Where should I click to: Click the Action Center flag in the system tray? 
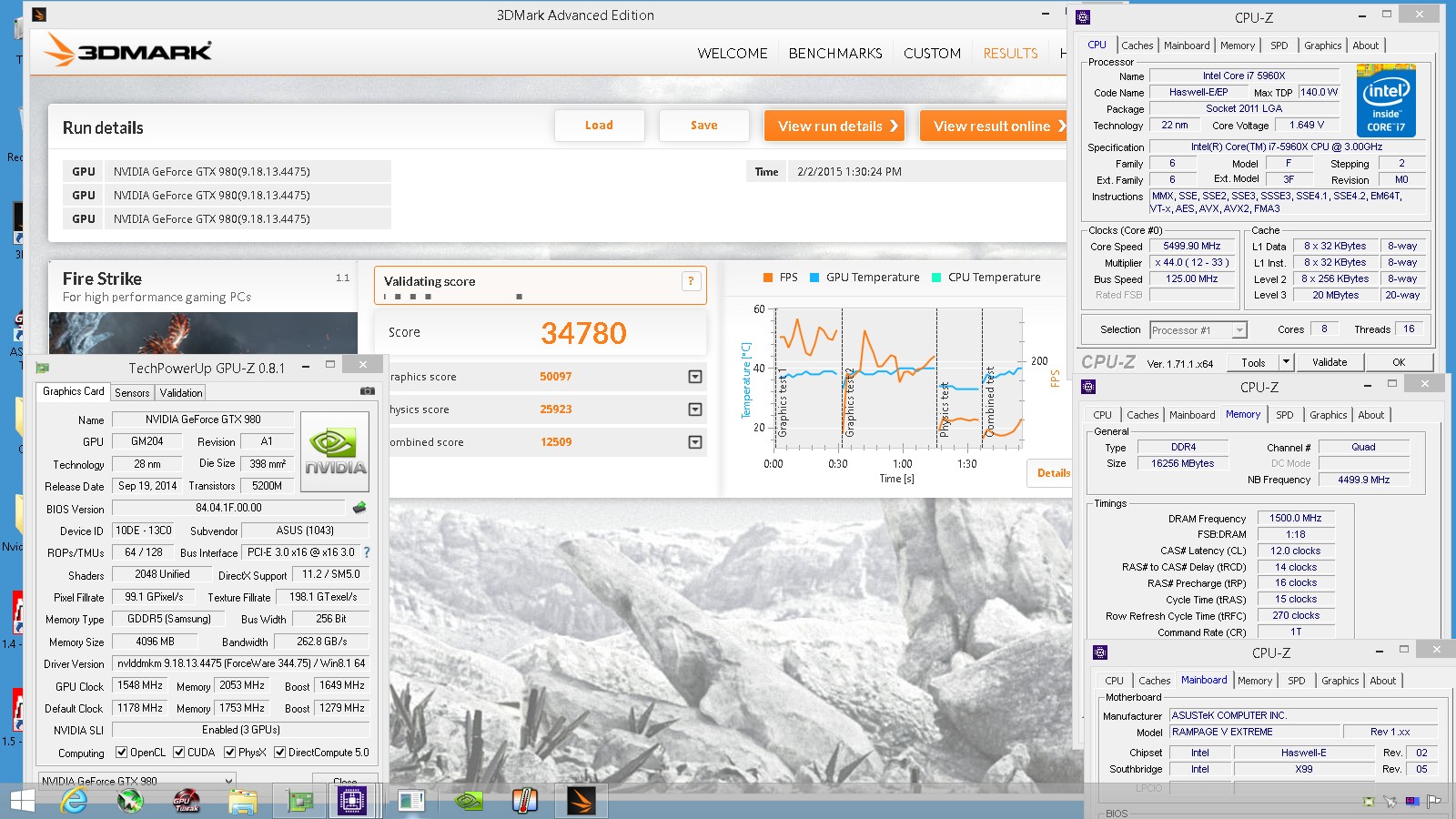(1434, 801)
